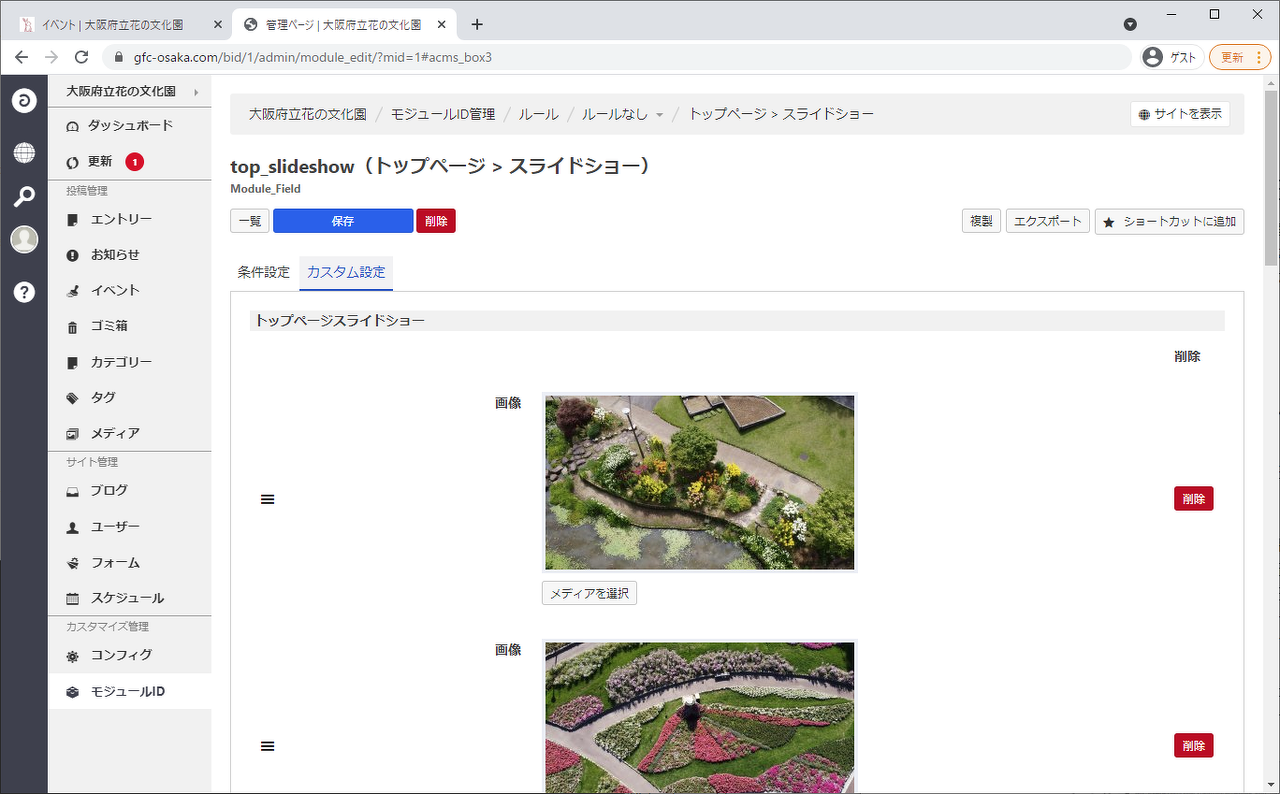Click メディアを選択 under first image
The image size is (1280, 794).
pos(589,593)
